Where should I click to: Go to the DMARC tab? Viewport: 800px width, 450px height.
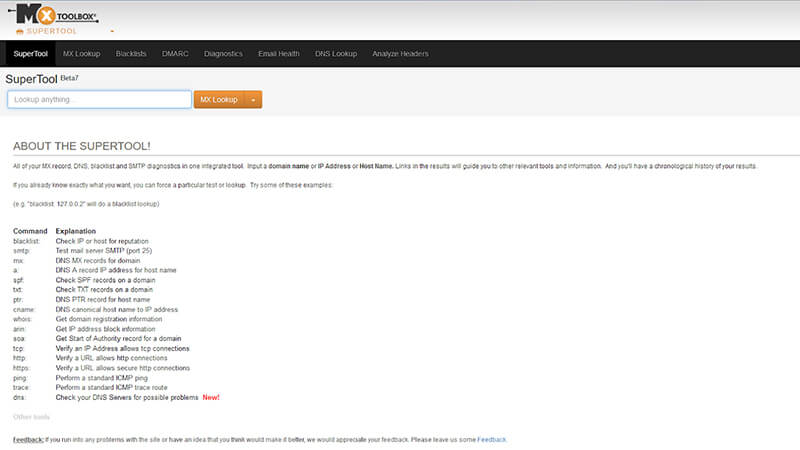175,53
